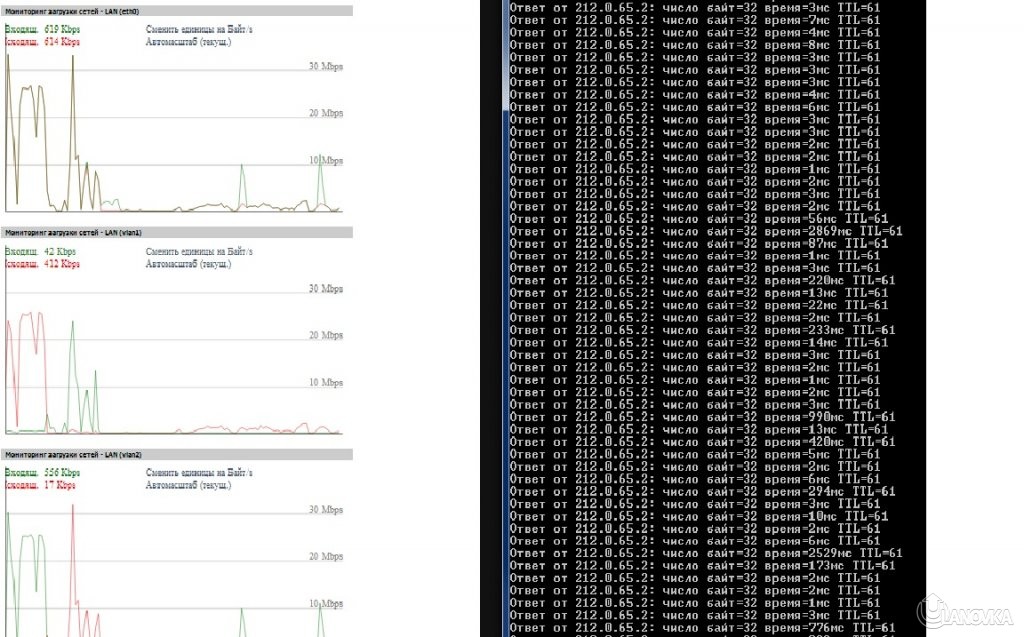
Task: Click autoscale link in vlan1 panel
Action: click(x=189, y=264)
